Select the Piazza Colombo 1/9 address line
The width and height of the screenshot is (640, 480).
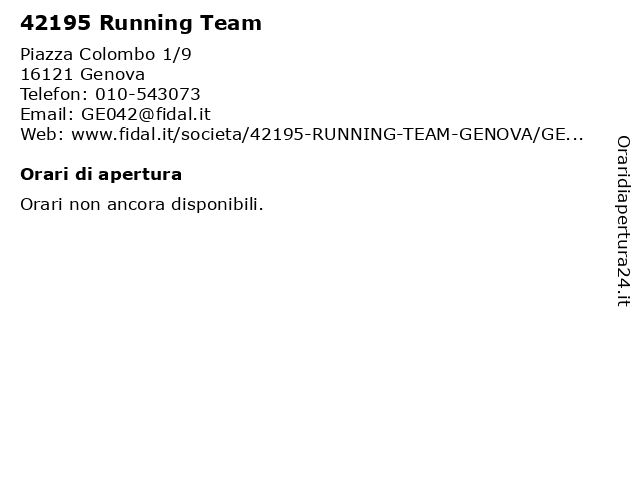click(x=106, y=54)
